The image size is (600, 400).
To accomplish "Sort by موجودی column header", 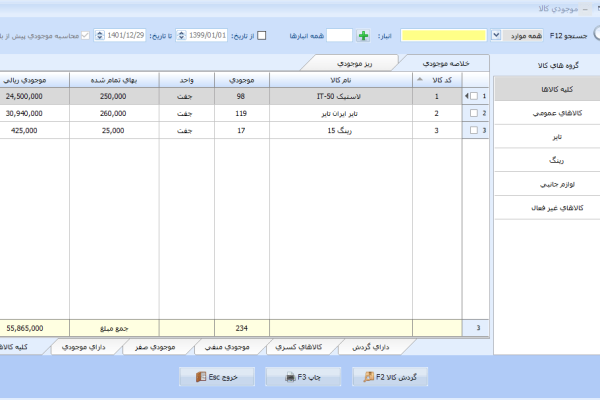I will (242, 80).
